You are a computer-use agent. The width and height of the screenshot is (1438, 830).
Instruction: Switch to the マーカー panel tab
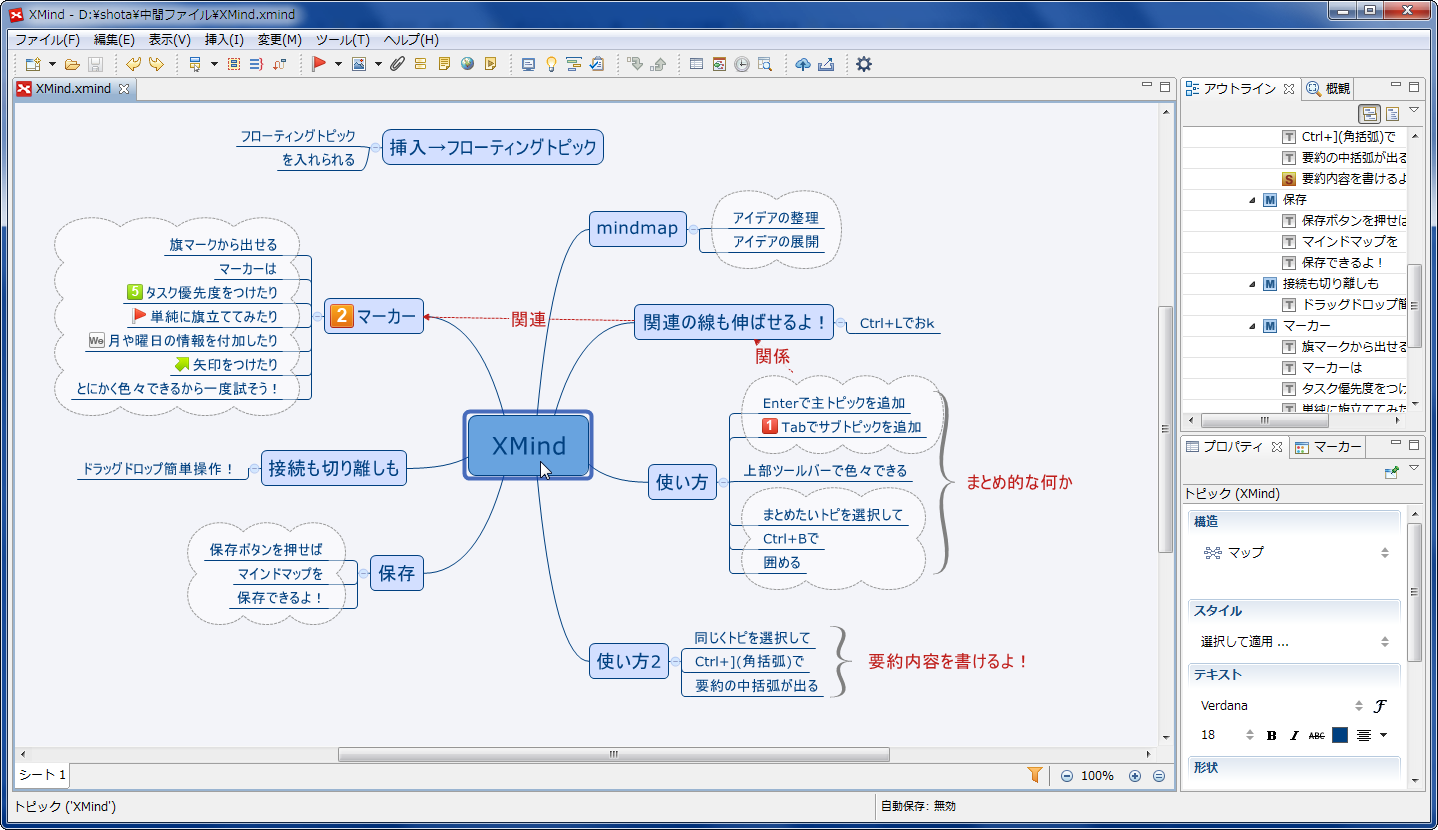click(1328, 447)
